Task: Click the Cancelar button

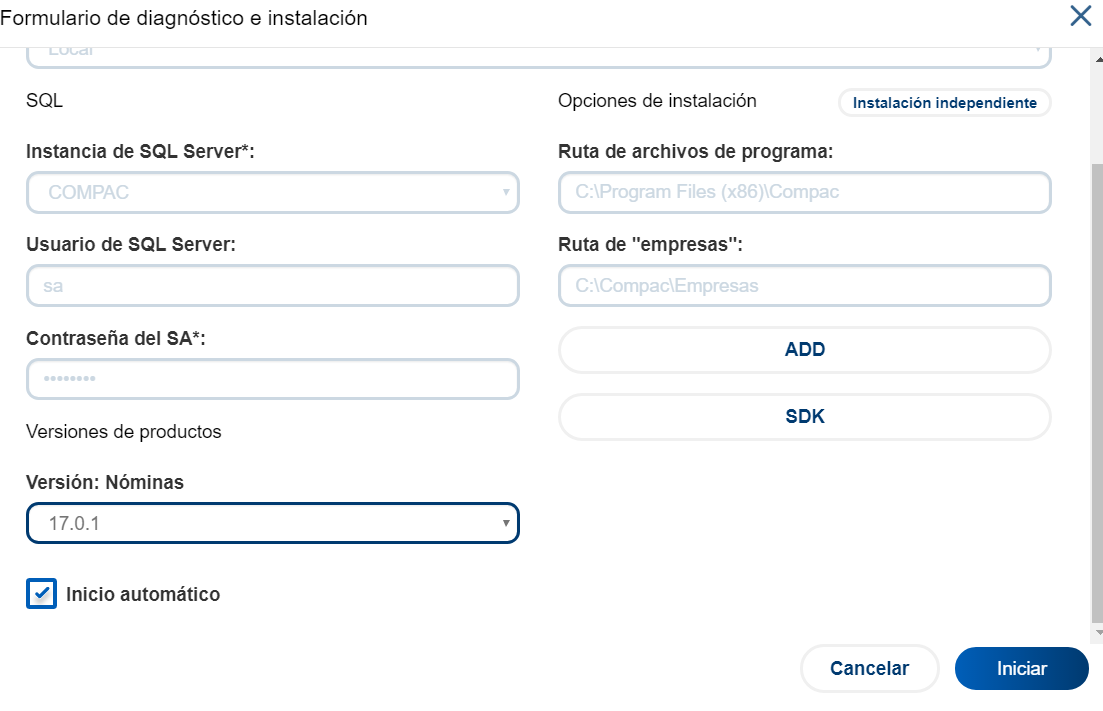Action: pyautogui.click(x=869, y=669)
